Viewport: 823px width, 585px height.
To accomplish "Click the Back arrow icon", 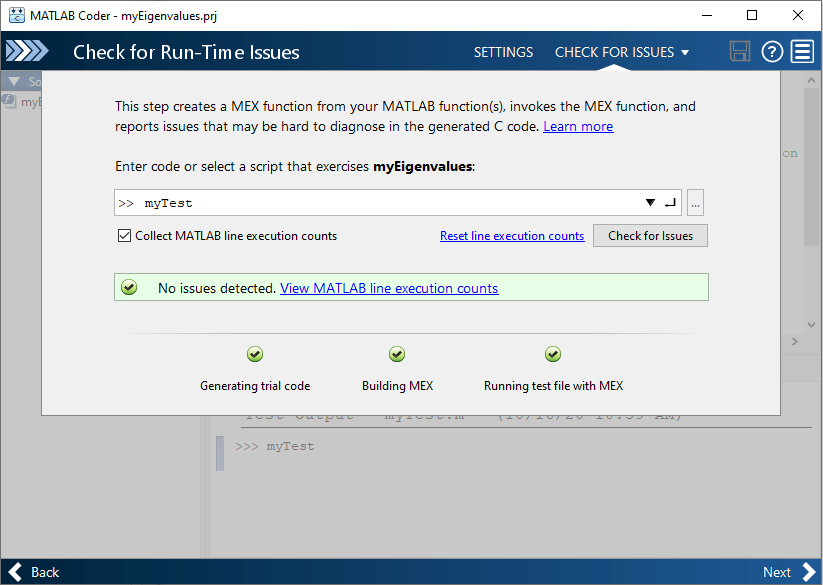I will (x=15, y=572).
